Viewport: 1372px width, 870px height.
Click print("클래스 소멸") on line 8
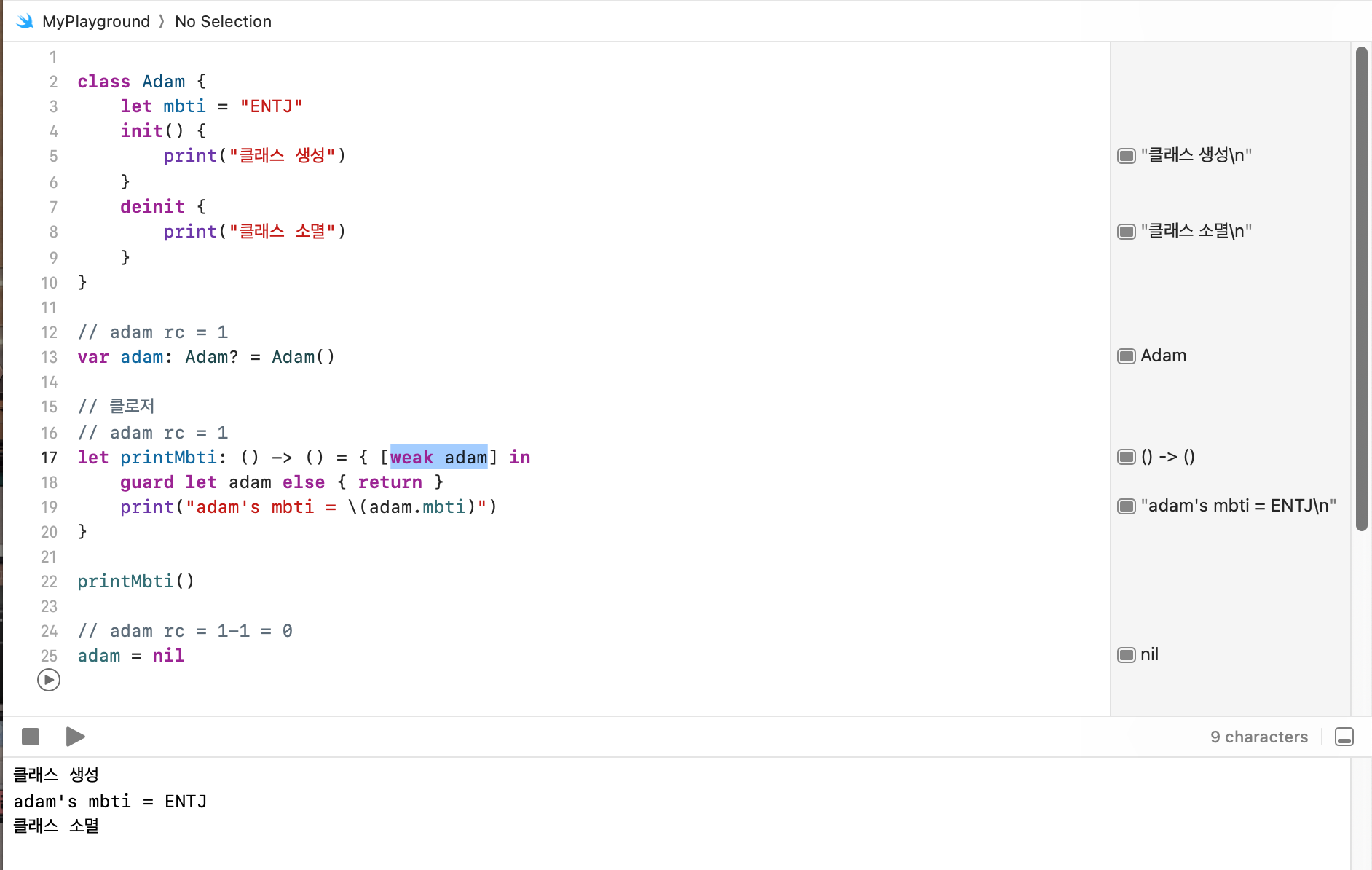point(255,232)
